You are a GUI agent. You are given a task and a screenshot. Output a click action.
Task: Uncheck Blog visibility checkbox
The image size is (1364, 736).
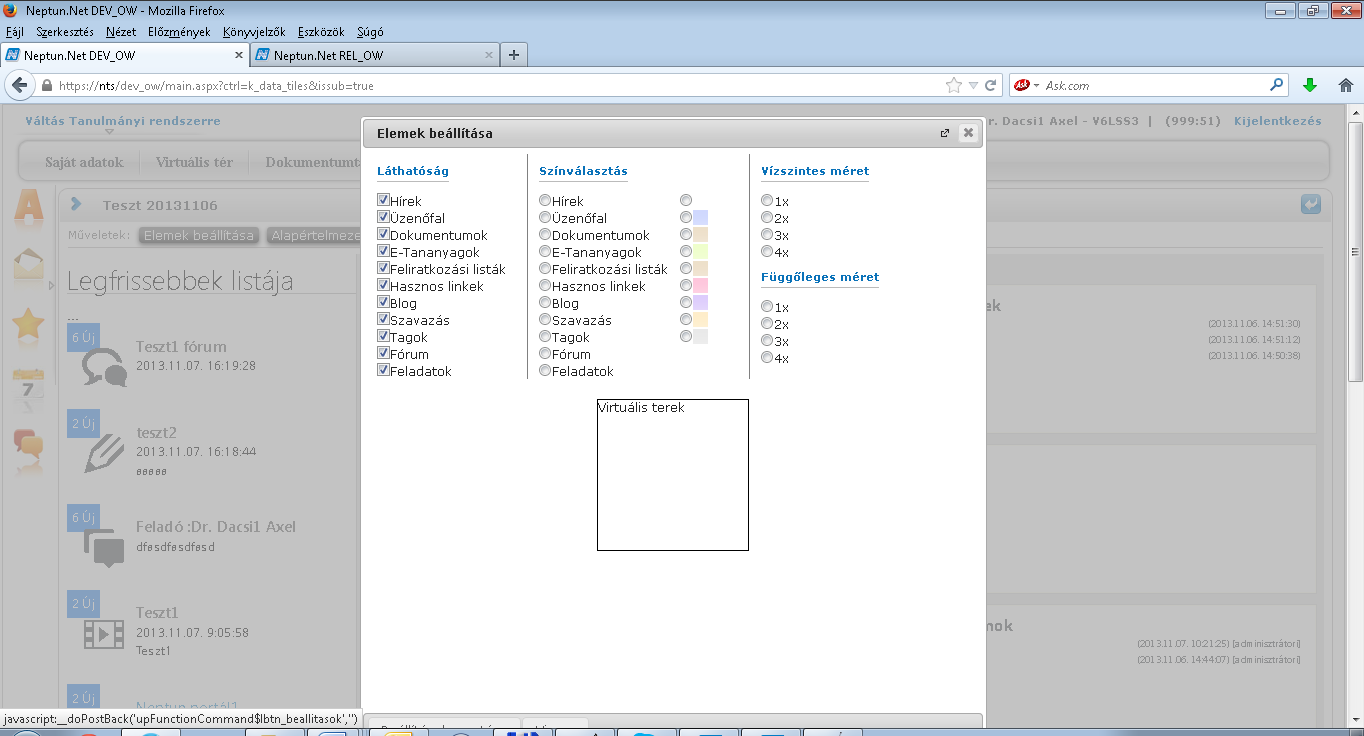point(383,303)
